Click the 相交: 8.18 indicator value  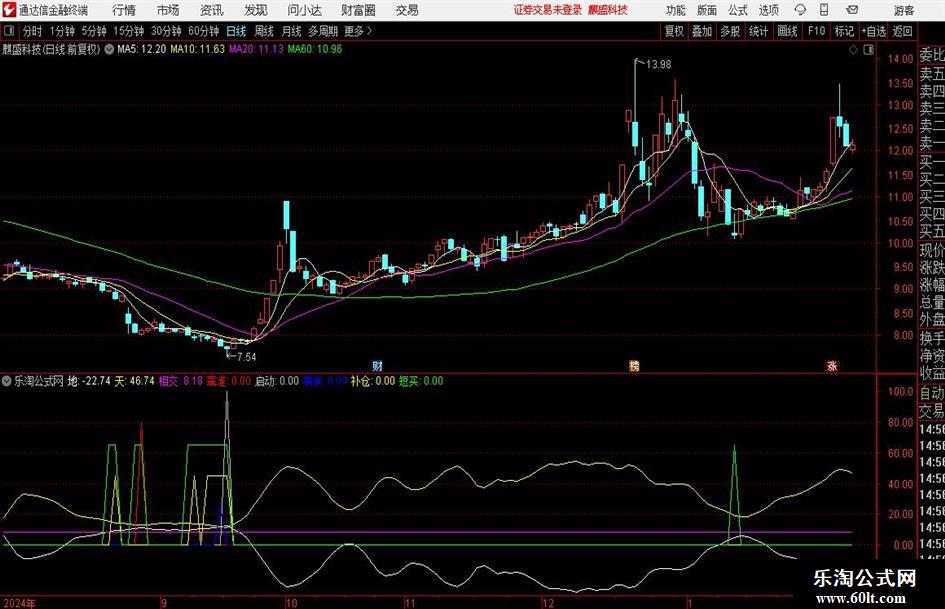click(181, 381)
